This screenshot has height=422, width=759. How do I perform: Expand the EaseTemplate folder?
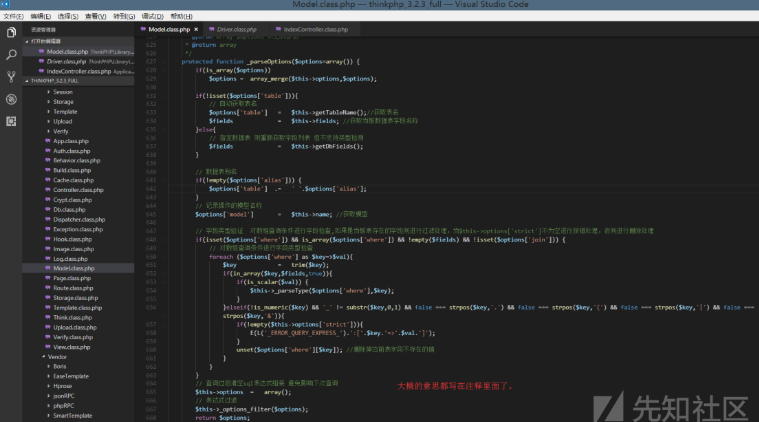48,376
